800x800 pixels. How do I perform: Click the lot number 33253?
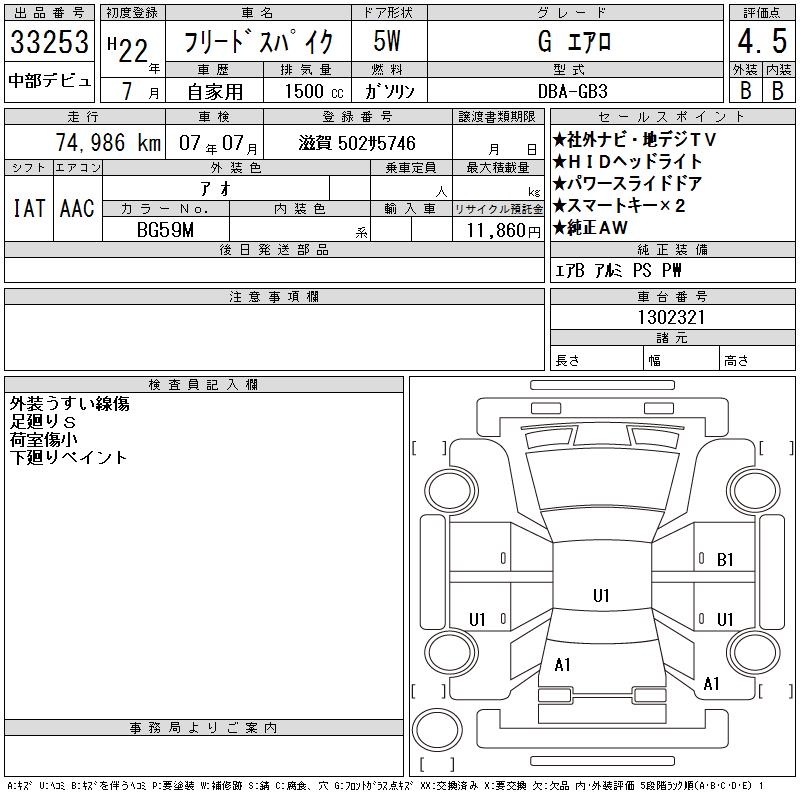tap(49, 41)
